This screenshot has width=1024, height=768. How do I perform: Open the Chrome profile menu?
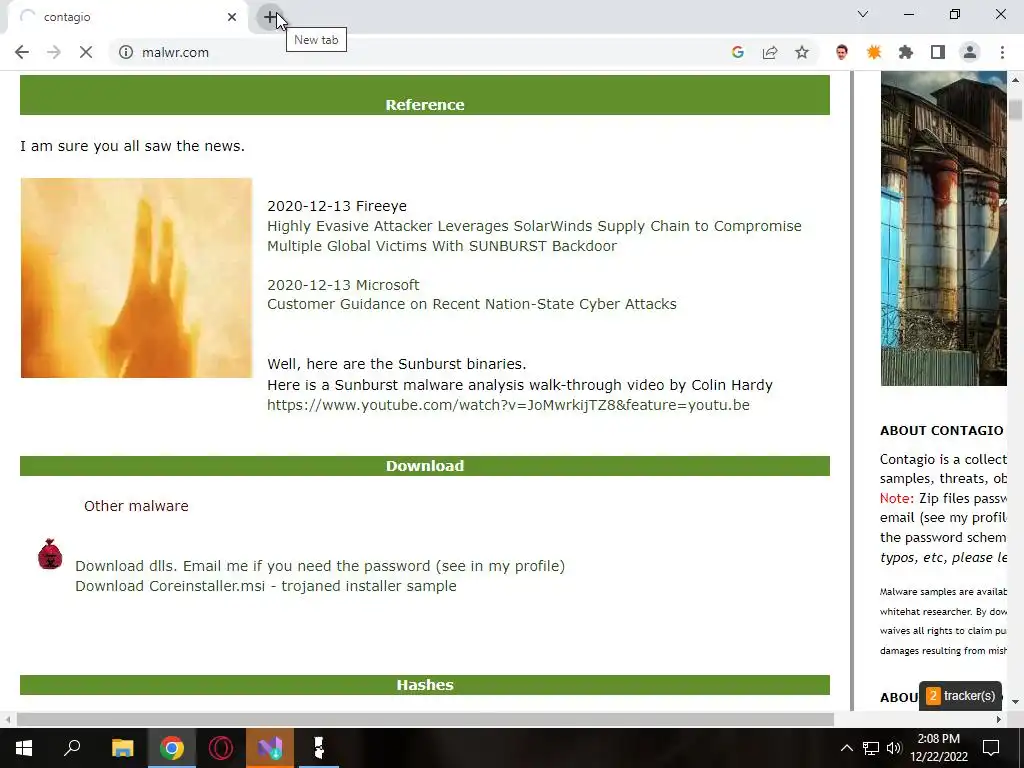970,52
